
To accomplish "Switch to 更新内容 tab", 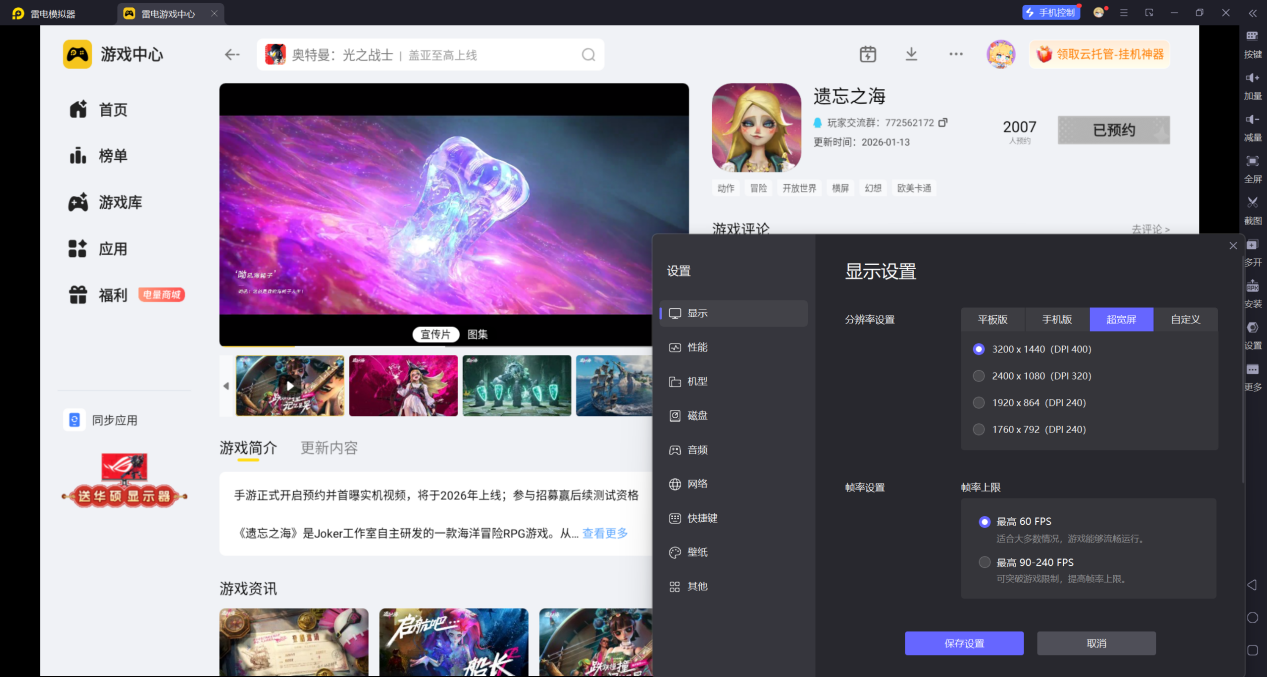I will tap(329, 448).
